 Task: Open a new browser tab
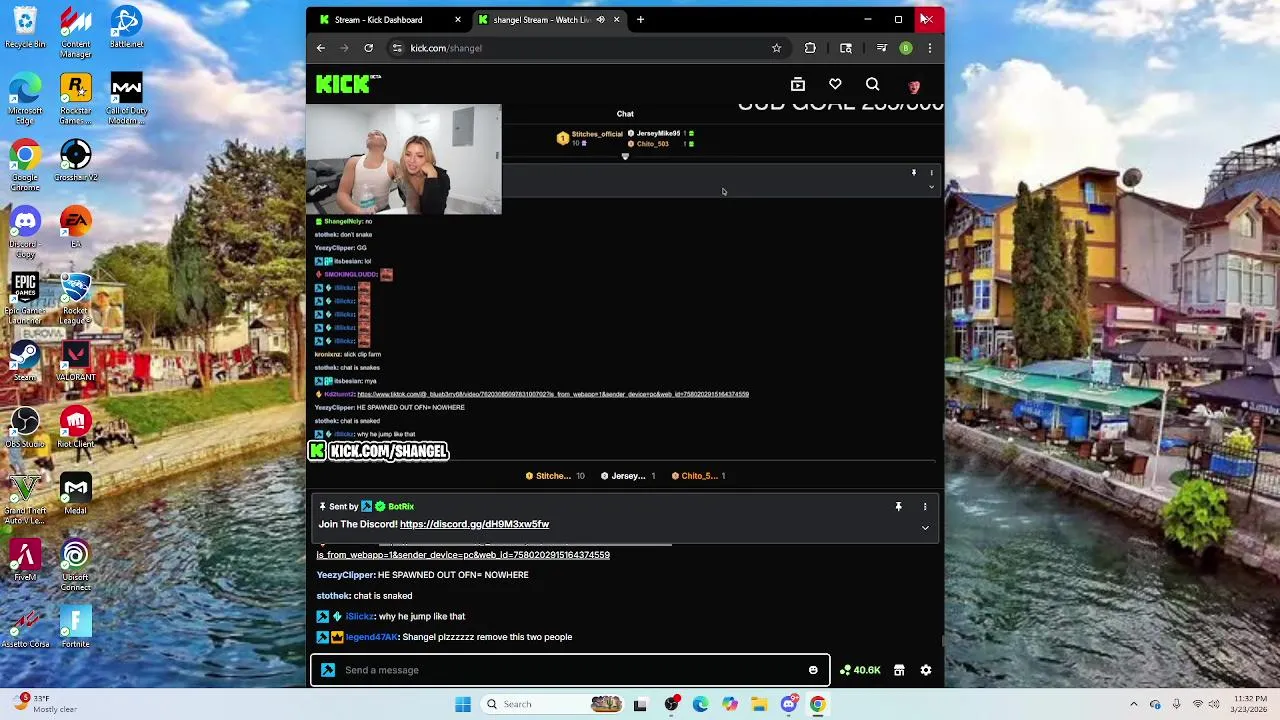[x=641, y=20]
